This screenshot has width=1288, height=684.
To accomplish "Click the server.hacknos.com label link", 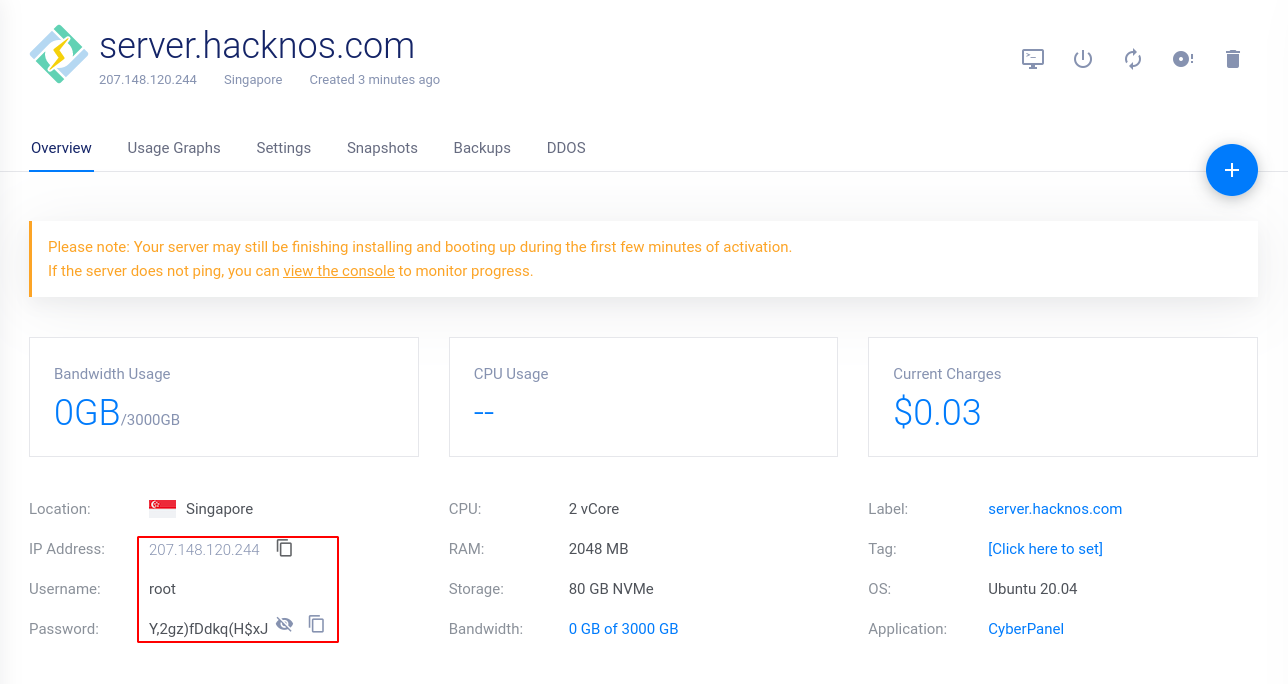I will pos(1055,509).
